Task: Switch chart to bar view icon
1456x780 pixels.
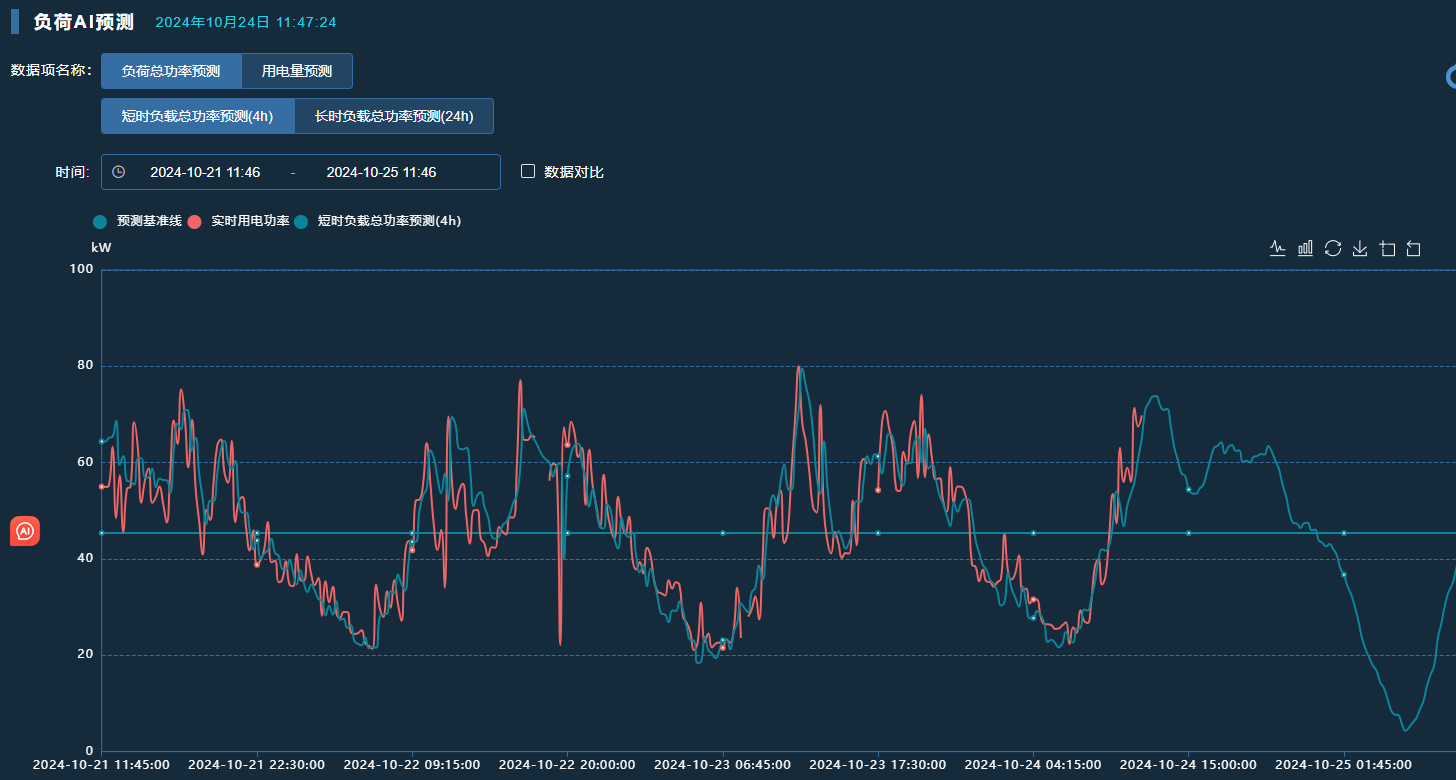Action: [x=1305, y=248]
